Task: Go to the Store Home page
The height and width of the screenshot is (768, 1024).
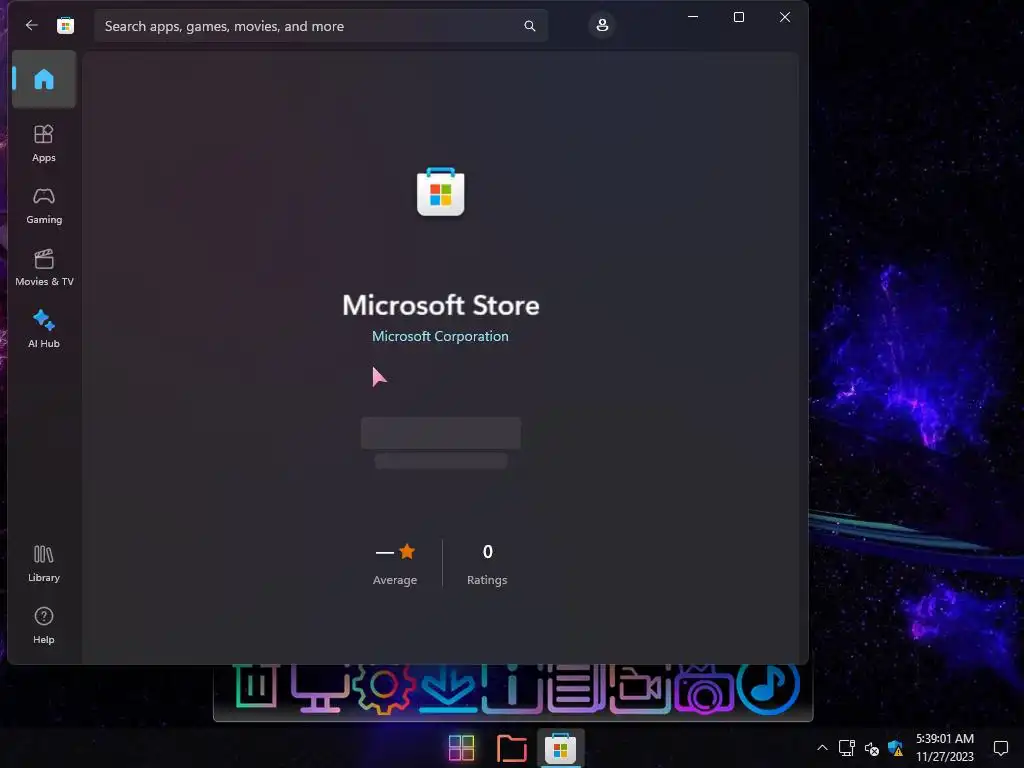Action: (44, 79)
